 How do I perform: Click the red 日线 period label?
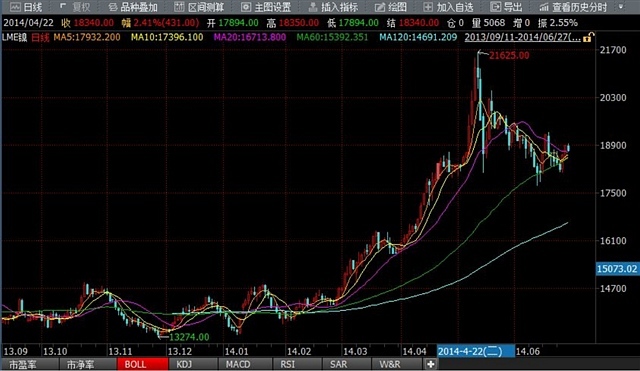[x=40, y=38]
